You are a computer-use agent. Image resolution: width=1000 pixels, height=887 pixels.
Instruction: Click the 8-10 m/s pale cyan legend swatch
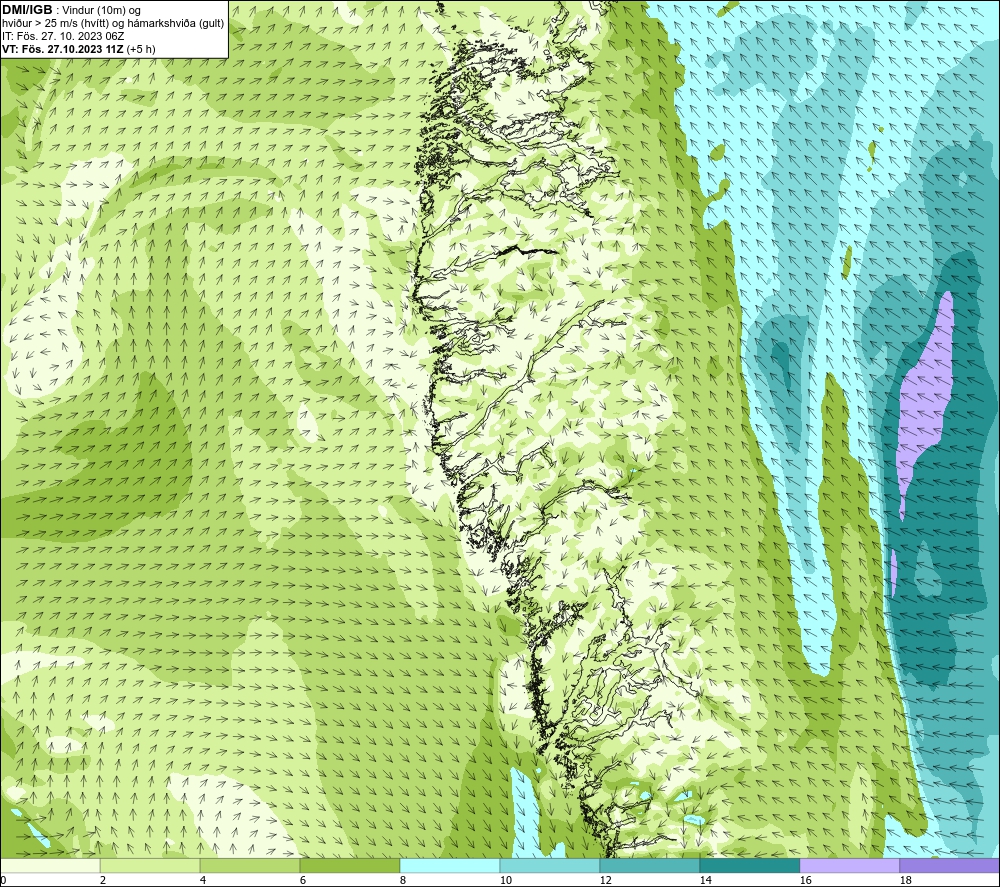(450, 866)
